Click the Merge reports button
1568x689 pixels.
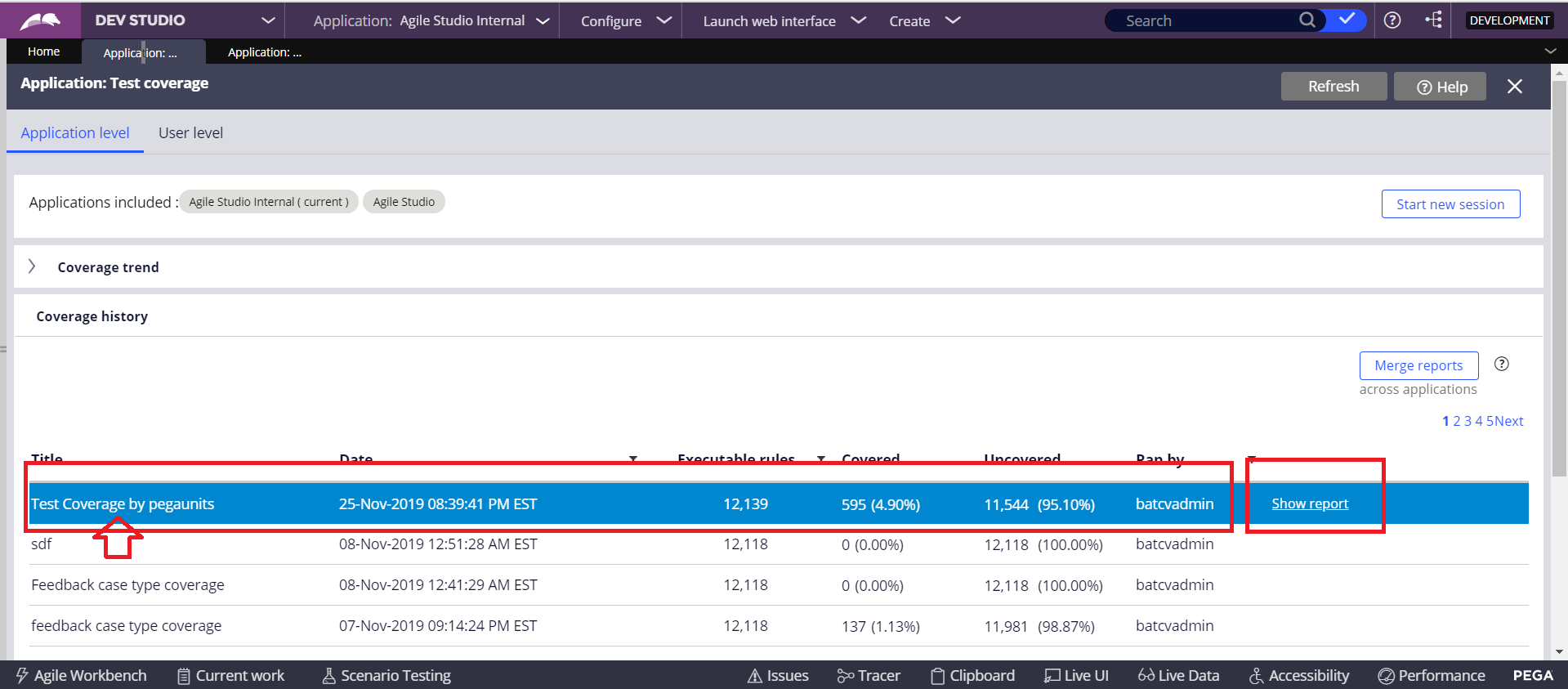[x=1418, y=365]
